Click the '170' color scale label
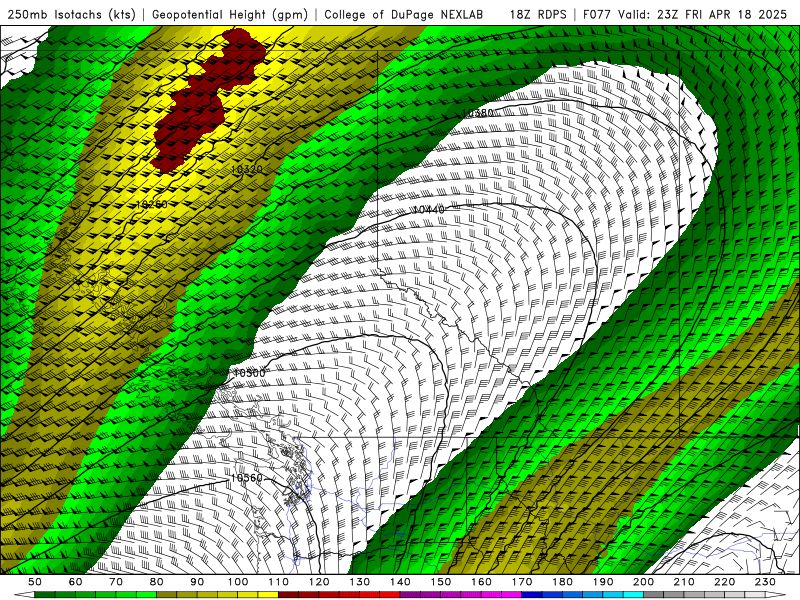The image size is (800, 600). point(522,582)
